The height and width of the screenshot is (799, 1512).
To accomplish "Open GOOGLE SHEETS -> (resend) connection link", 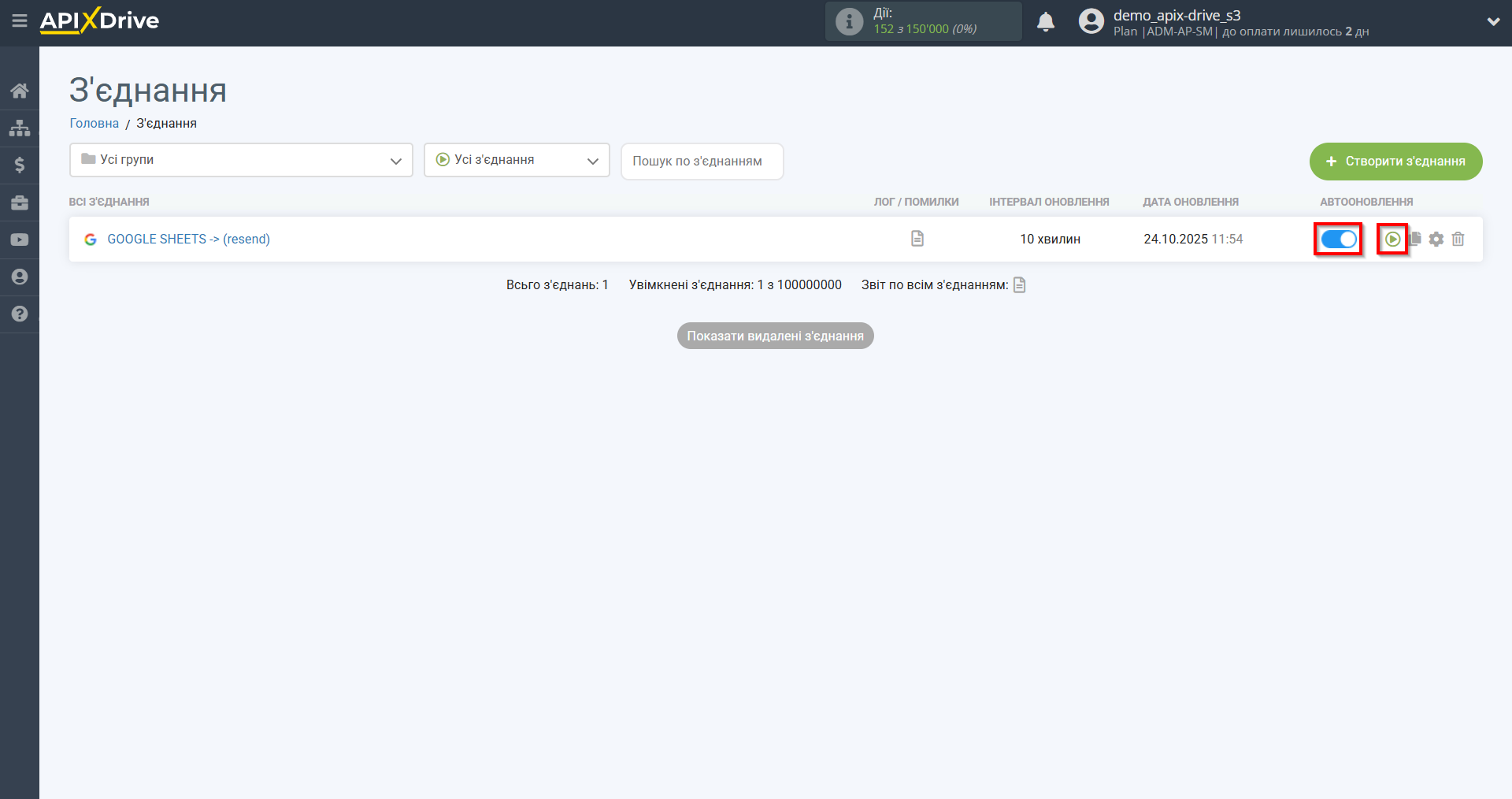I will (x=188, y=239).
